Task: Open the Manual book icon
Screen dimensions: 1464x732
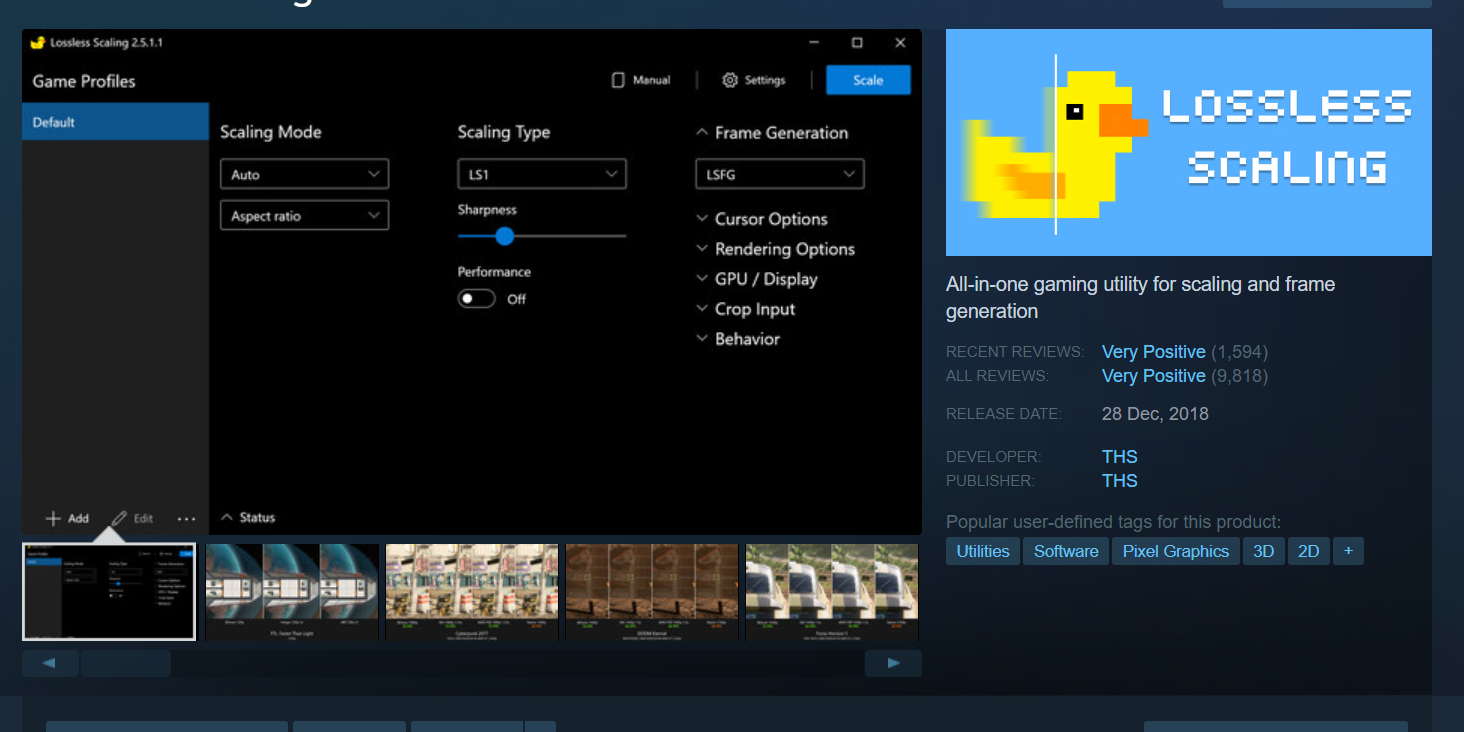Action: (x=618, y=80)
